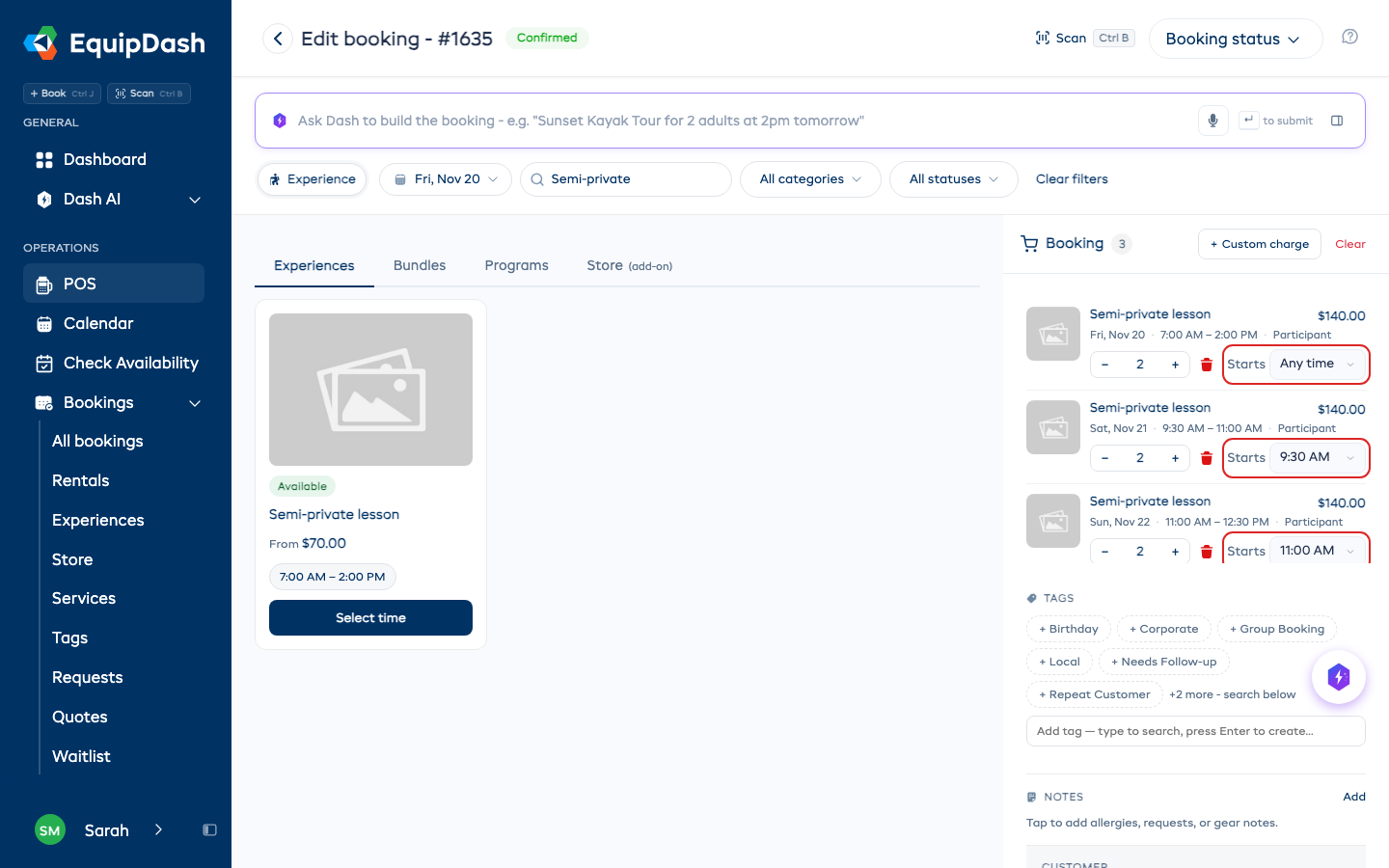Delete the Fri, Nov 20 semi-private lesson
Image resolution: width=1389 pixels, height=868 pixels.
click(x=1206, y=365)
